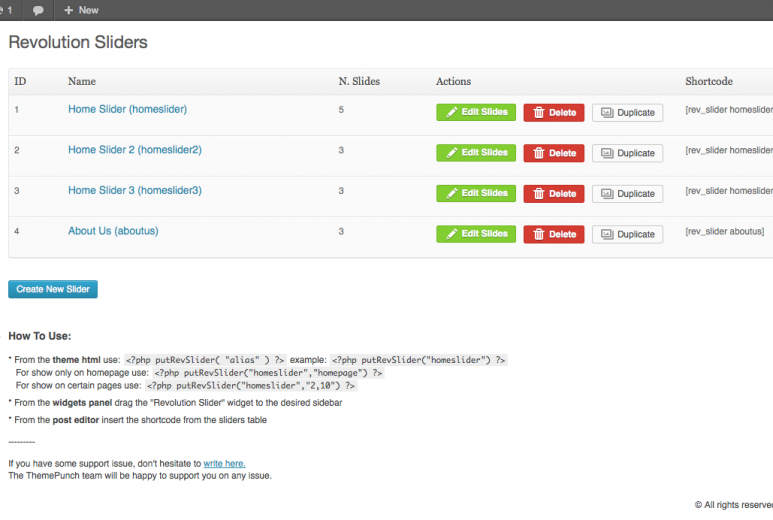Click trash icon for Home Slider 2

click(539, 153)
